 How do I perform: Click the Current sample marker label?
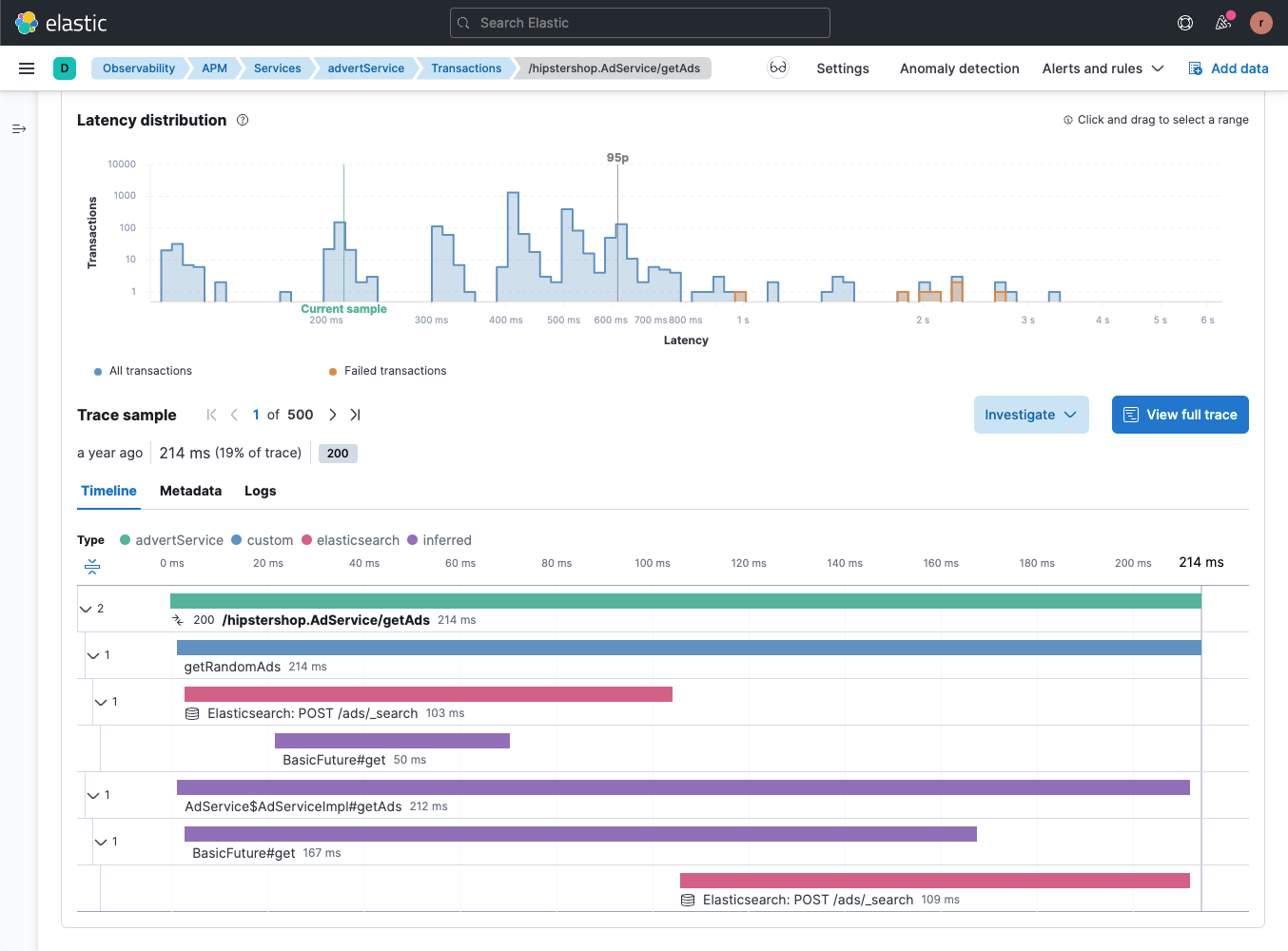click(x=343, y=309)
